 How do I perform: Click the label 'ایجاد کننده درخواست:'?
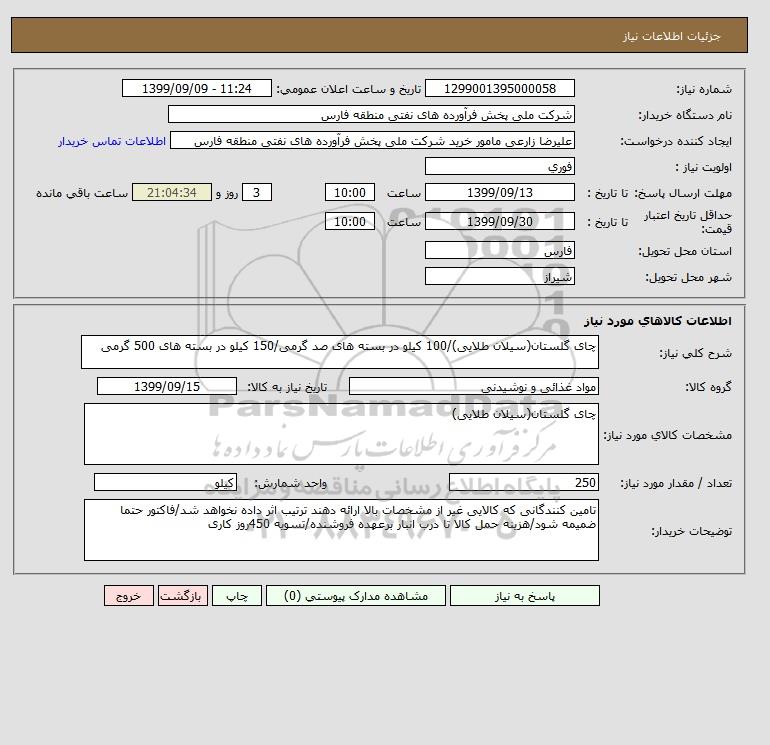pyautogui.click(x=676, y=141)
